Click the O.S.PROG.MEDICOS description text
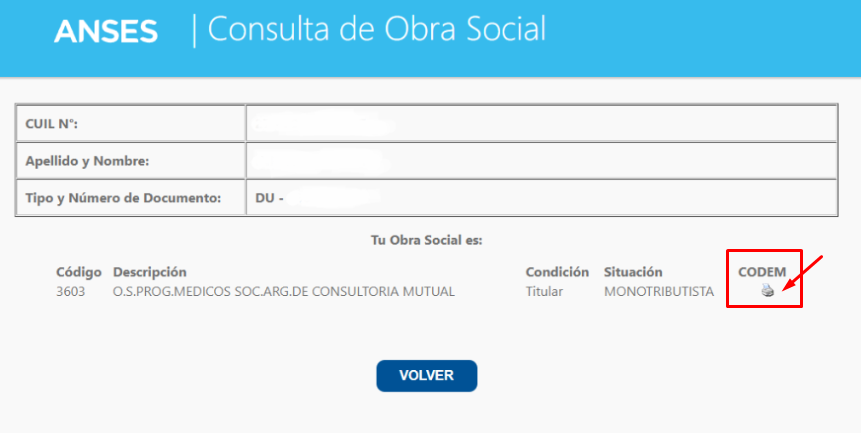This screenshot has width=861, height=433. click(284, 292)
